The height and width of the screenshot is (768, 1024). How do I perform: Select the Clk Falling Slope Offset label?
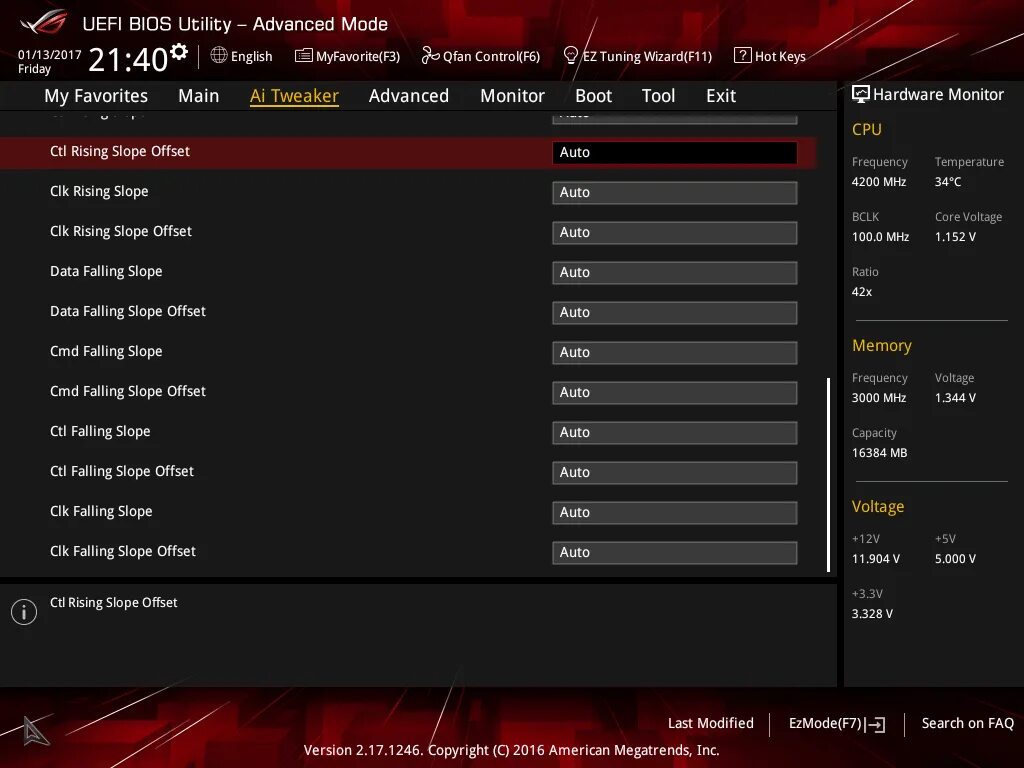point(123,551)
